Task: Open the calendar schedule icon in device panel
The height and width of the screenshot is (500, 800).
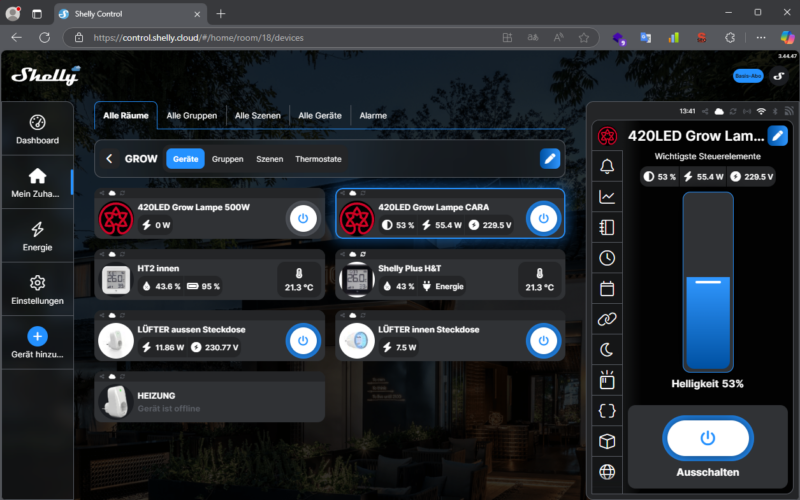Action: pyautogui.click(x=606, y=289)
